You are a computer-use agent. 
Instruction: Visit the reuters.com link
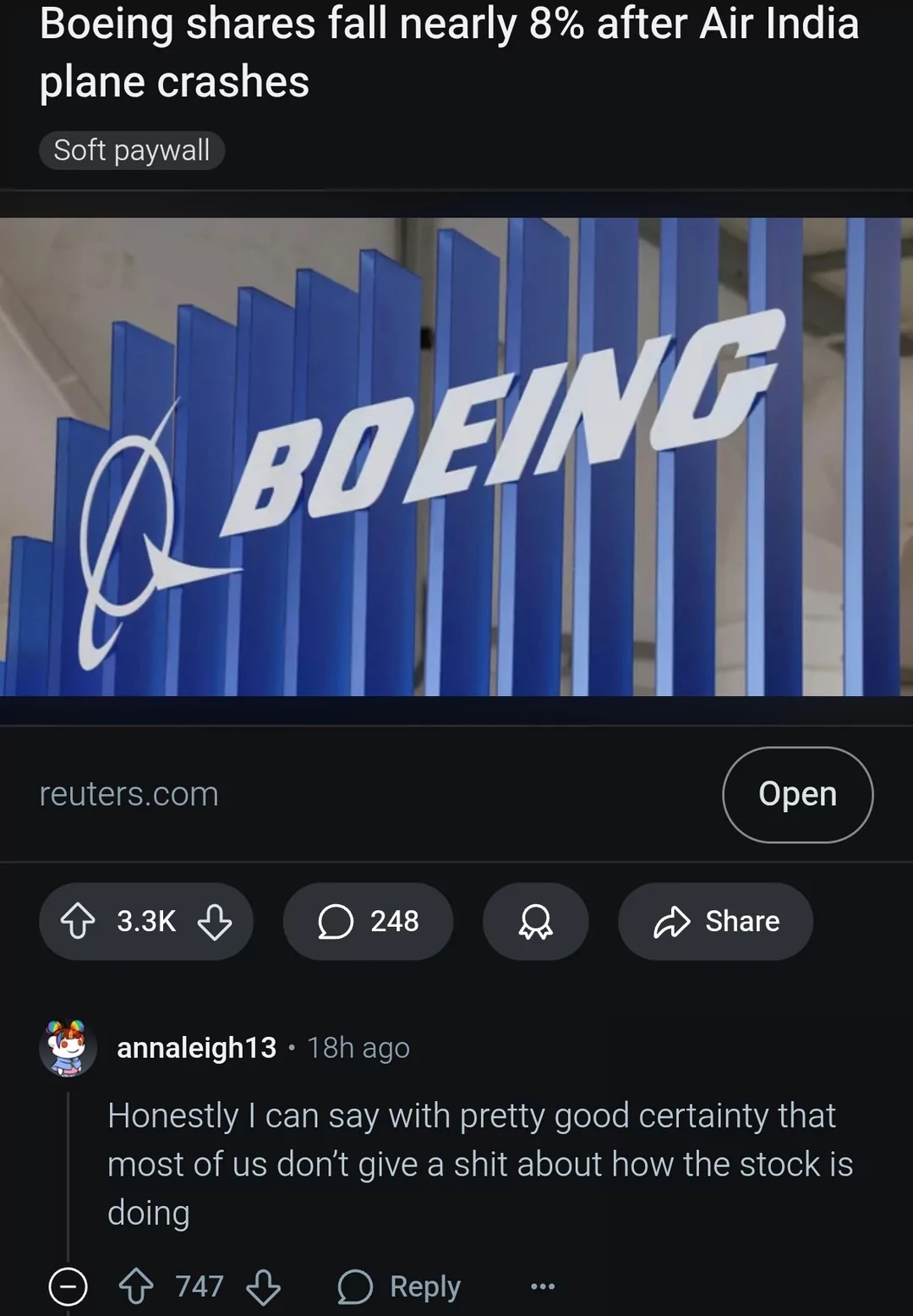pos(128,794)
